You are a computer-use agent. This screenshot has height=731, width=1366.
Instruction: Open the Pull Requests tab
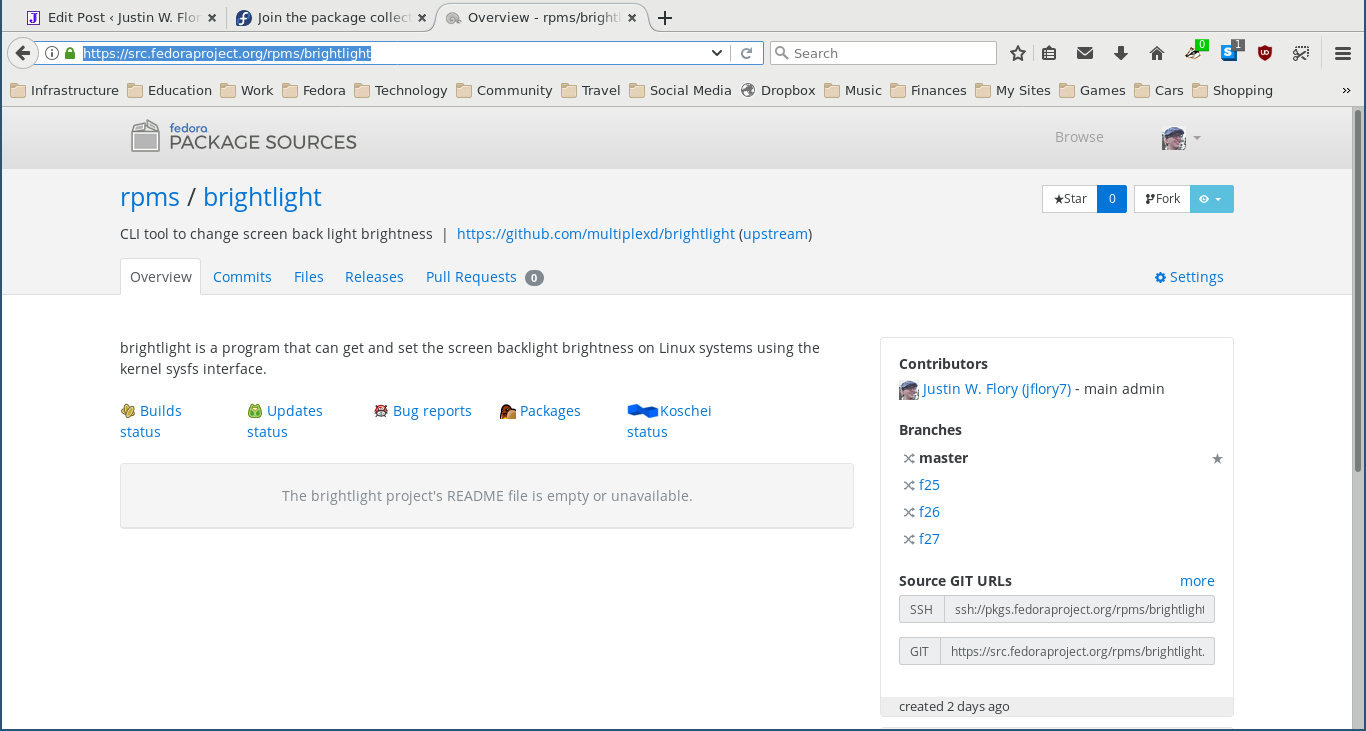click(x=471, y=277)
